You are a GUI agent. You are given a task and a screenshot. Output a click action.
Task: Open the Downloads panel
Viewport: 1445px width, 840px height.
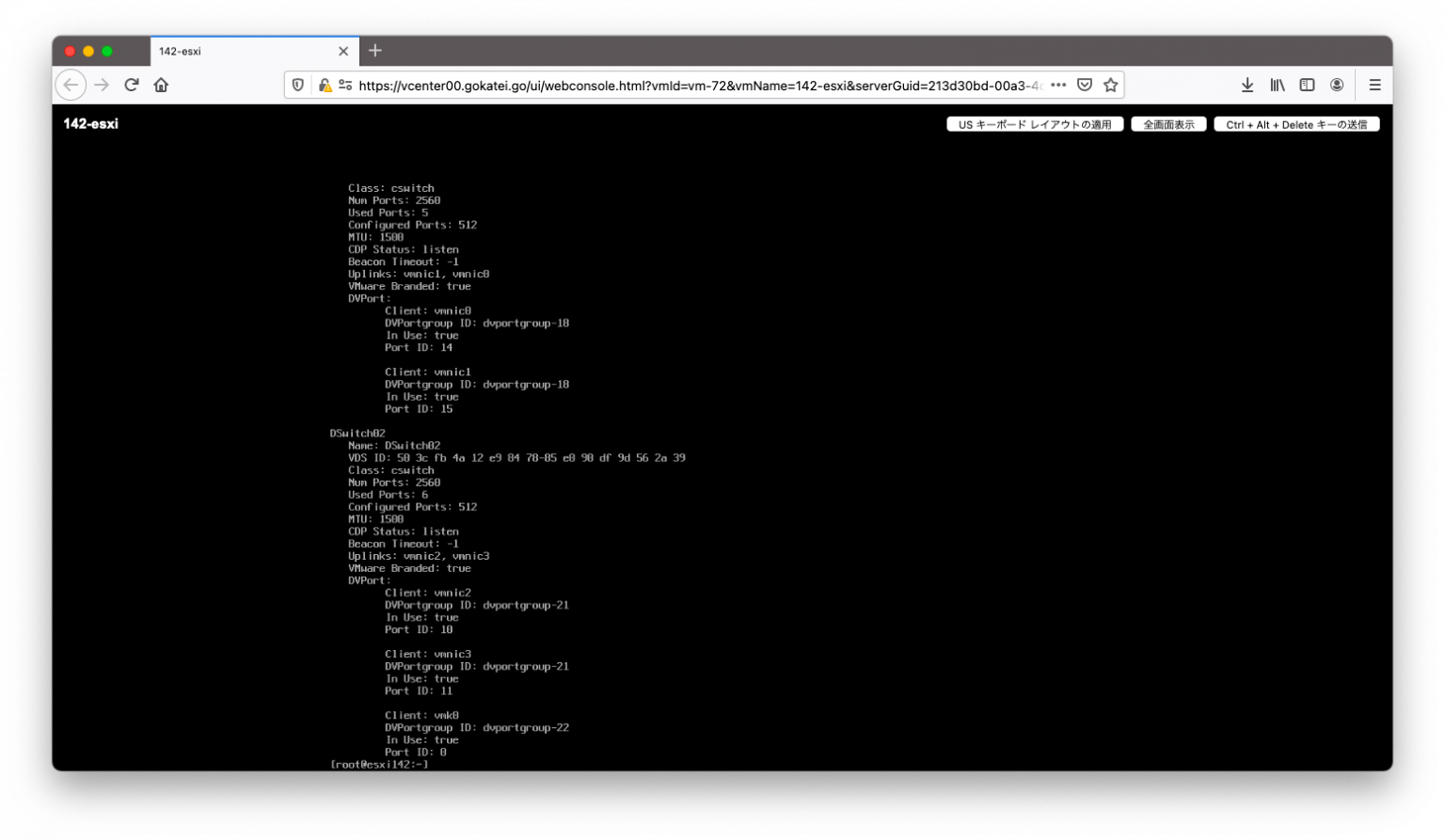pos(1247,84)
